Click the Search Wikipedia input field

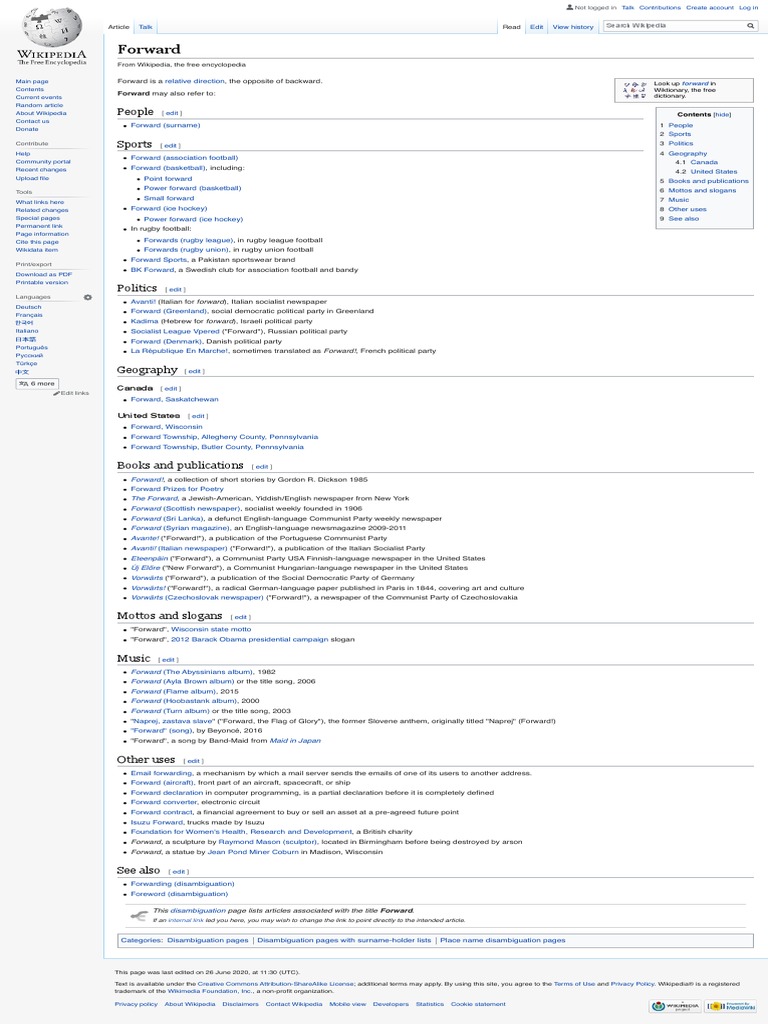coord(674,25)
